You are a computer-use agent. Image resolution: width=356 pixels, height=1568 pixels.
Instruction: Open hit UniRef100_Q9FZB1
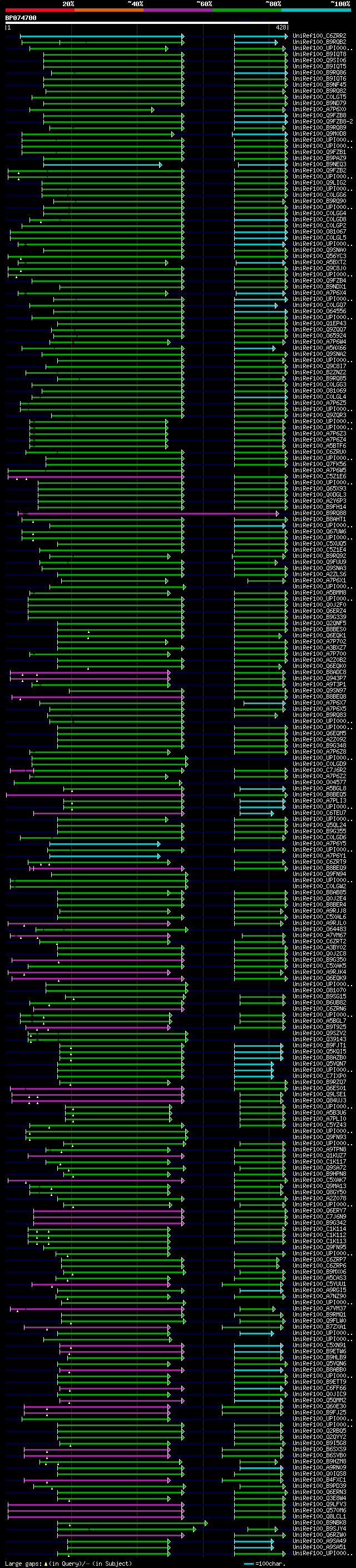(x=319, y=152)
